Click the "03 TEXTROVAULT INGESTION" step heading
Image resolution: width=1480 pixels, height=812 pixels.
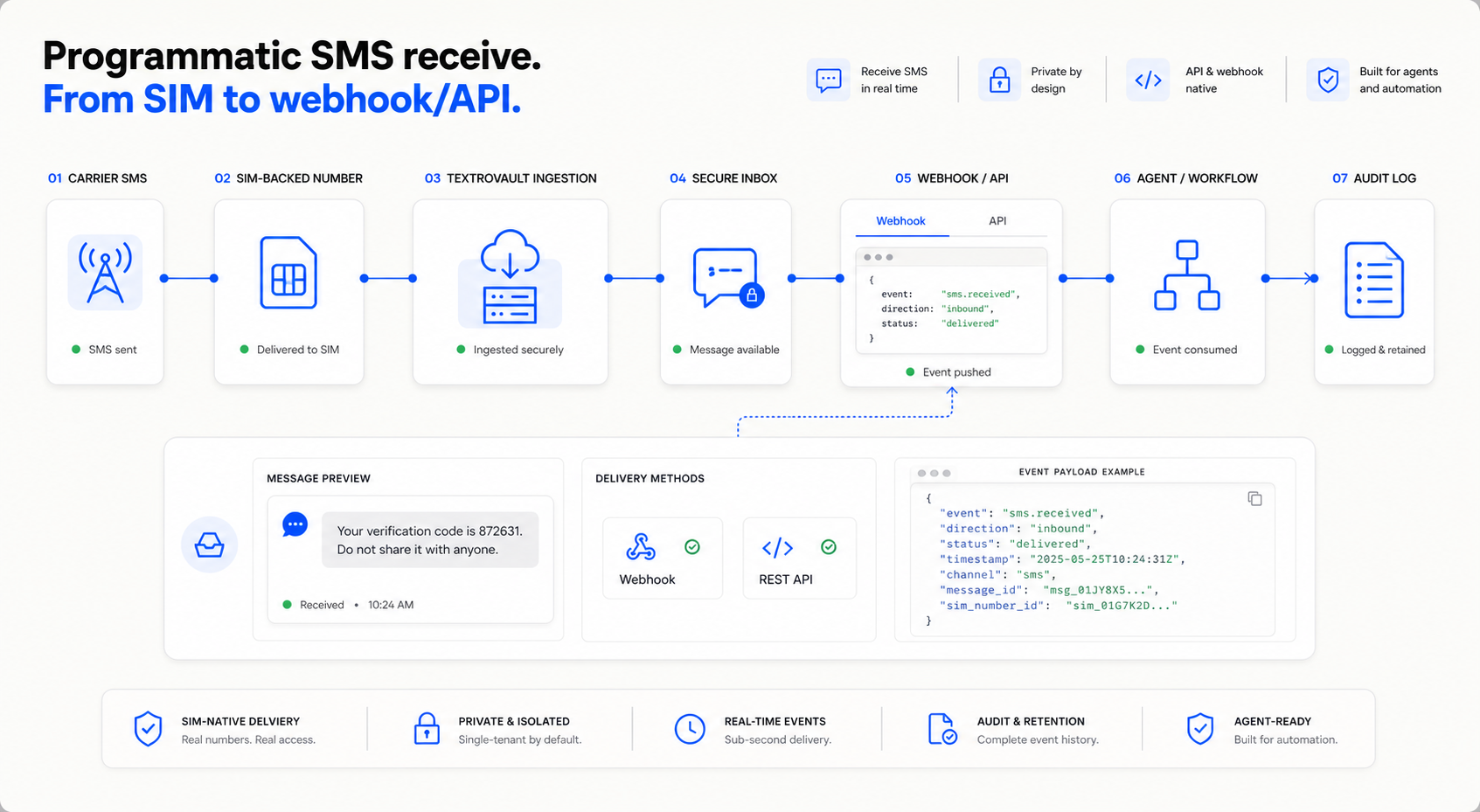pos(511,178)
